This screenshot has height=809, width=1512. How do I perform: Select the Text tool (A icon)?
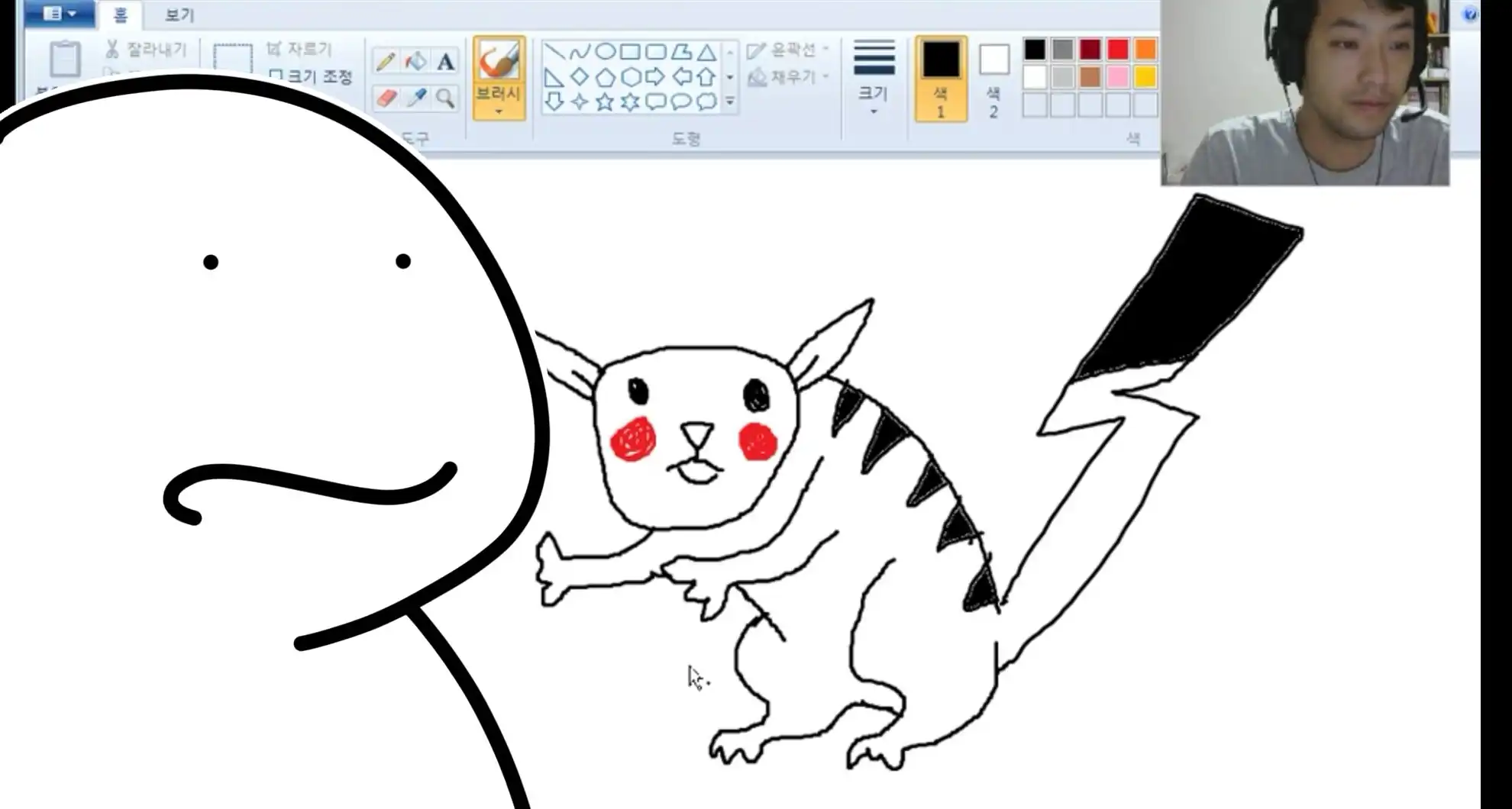pyautogui.click(x=446, y=61)
